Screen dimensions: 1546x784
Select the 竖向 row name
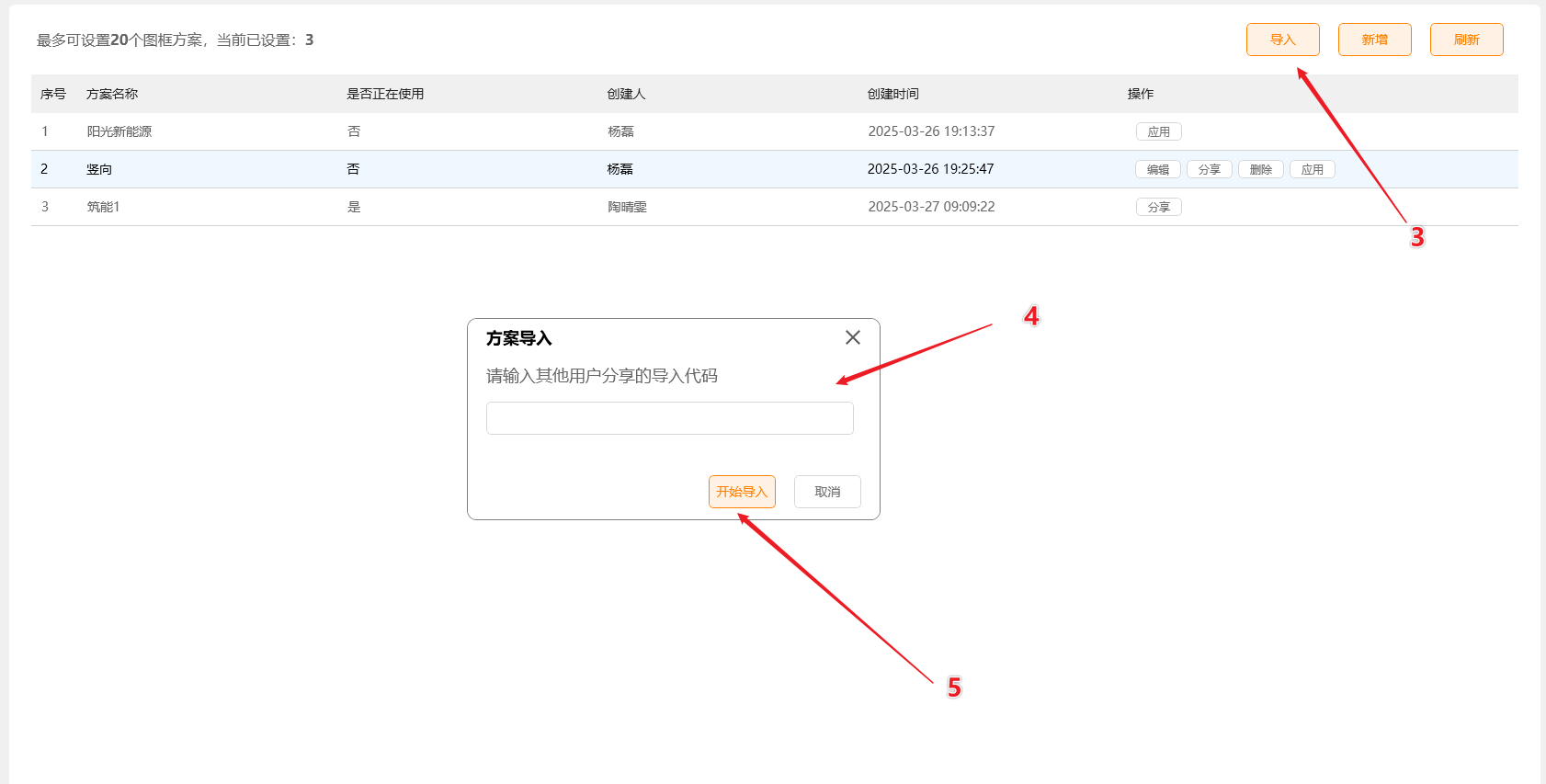point(99,169)
